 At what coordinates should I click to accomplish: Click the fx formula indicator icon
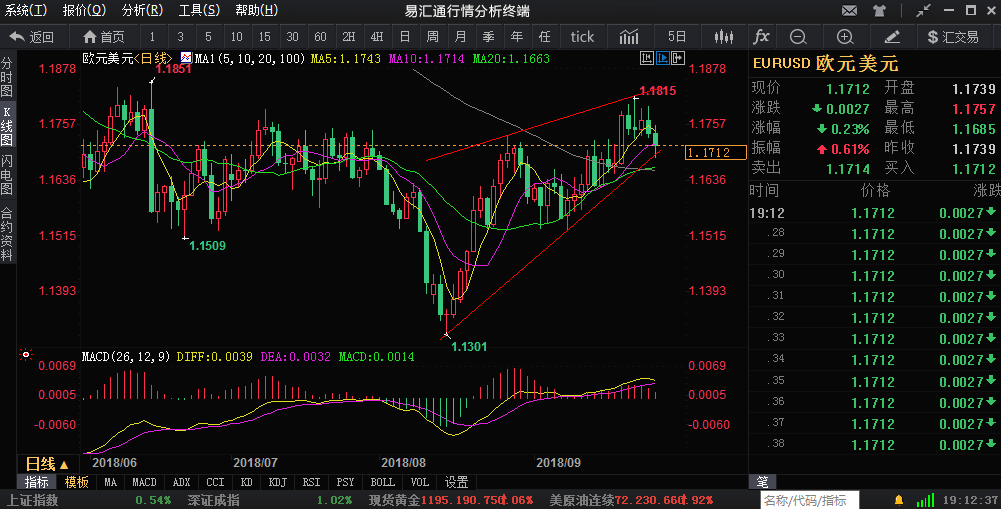pos(762,37)
